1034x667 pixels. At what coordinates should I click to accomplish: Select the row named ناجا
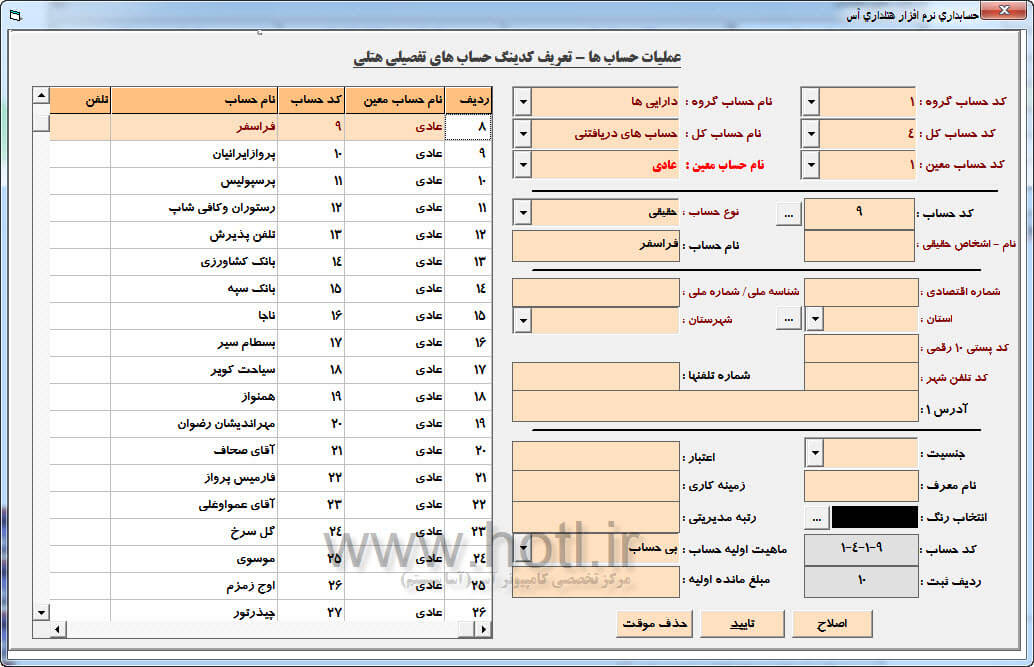[x=270, y=316]
